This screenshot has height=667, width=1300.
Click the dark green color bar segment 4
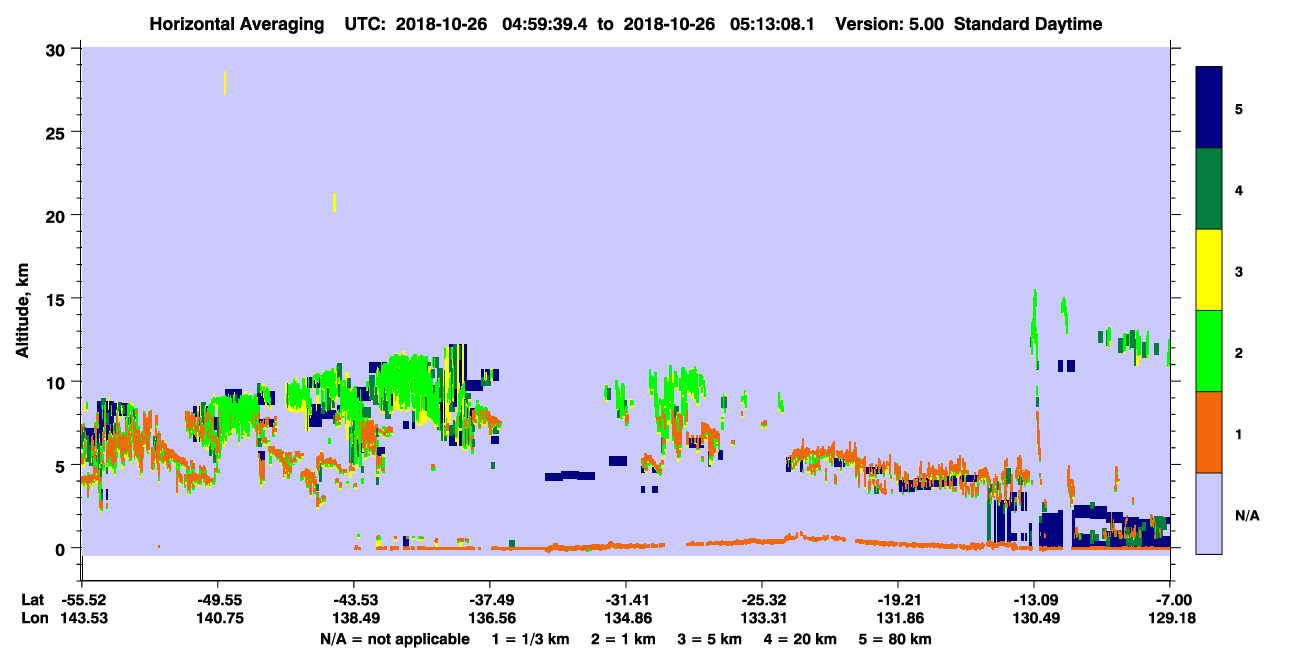(x=1209, y=189)
